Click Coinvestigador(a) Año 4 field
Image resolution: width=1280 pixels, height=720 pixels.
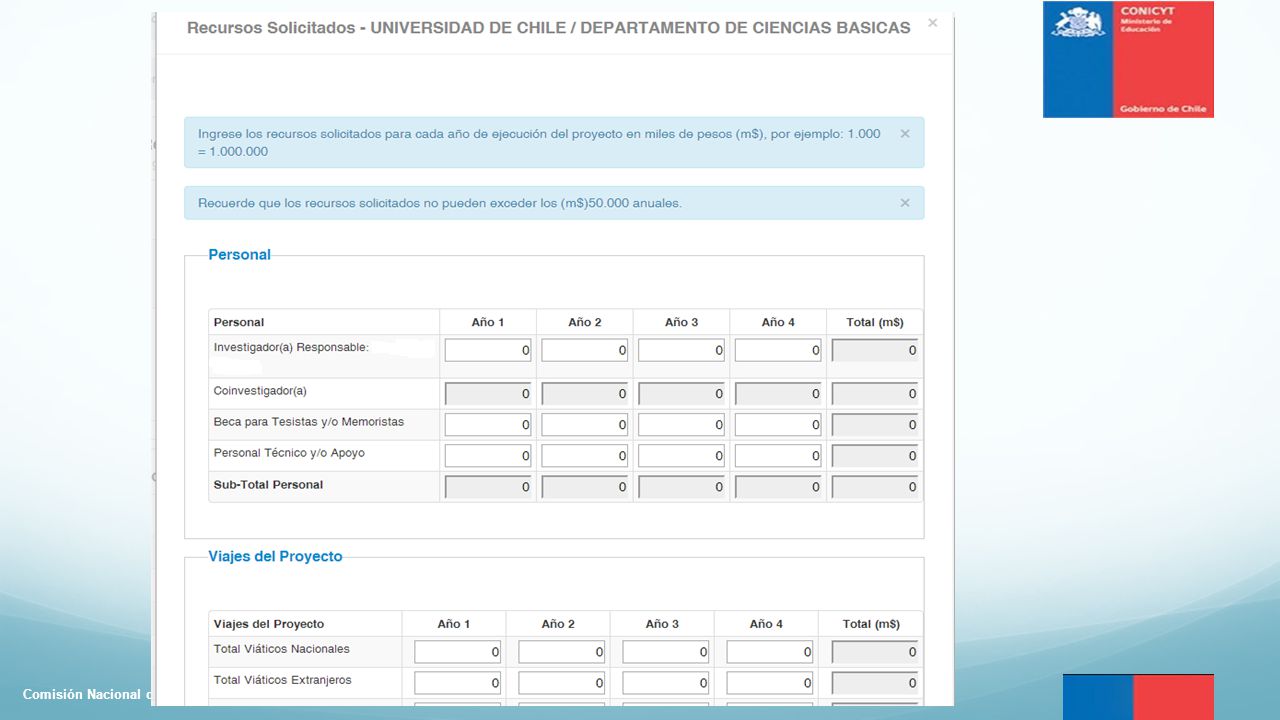[x=778, y=394]
